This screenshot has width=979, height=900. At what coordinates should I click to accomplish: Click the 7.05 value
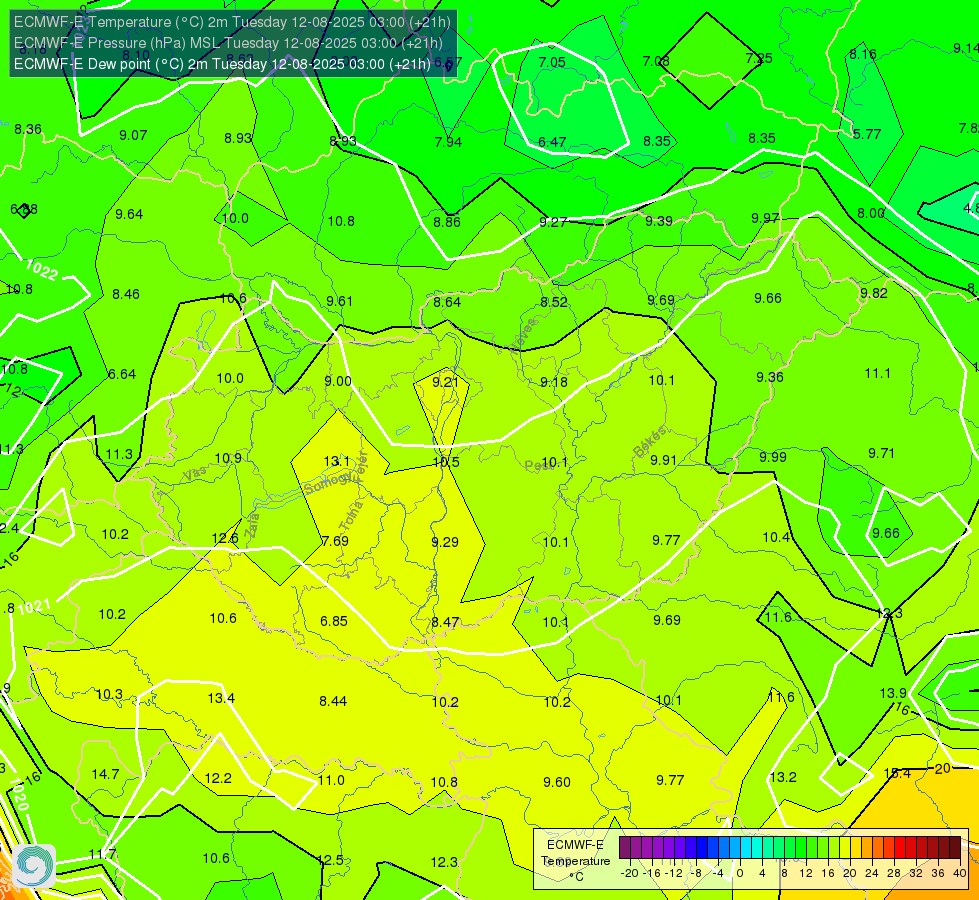[x=552, y=62]
